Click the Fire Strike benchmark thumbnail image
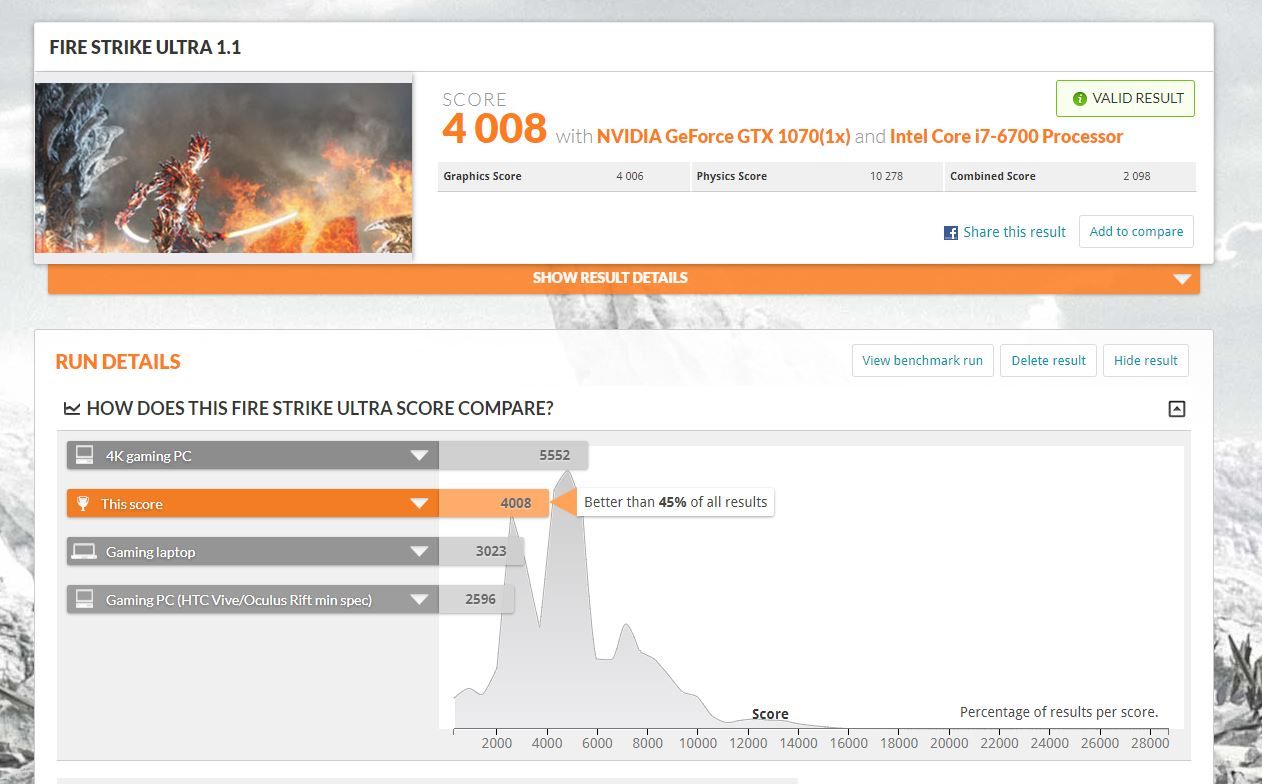1262x784 pixels. pyautogui.click(x=224, y=168)
